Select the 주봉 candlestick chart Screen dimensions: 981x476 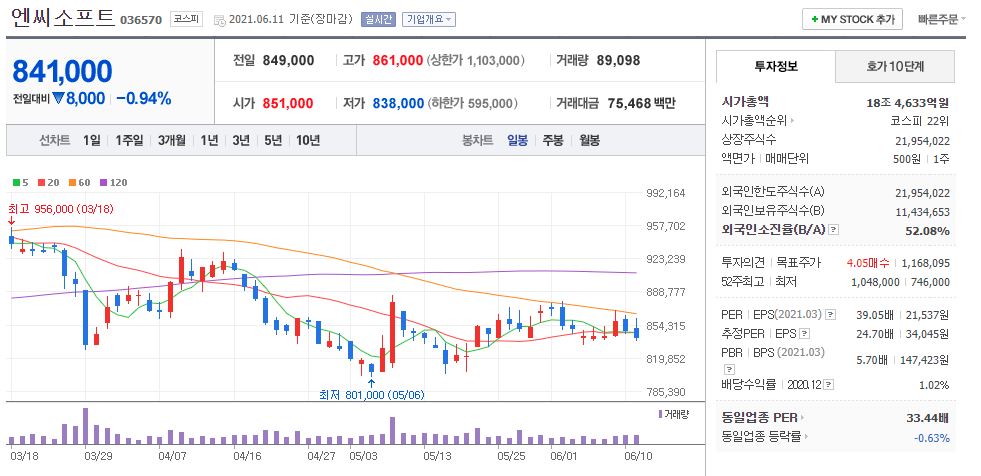pos(552,140)
